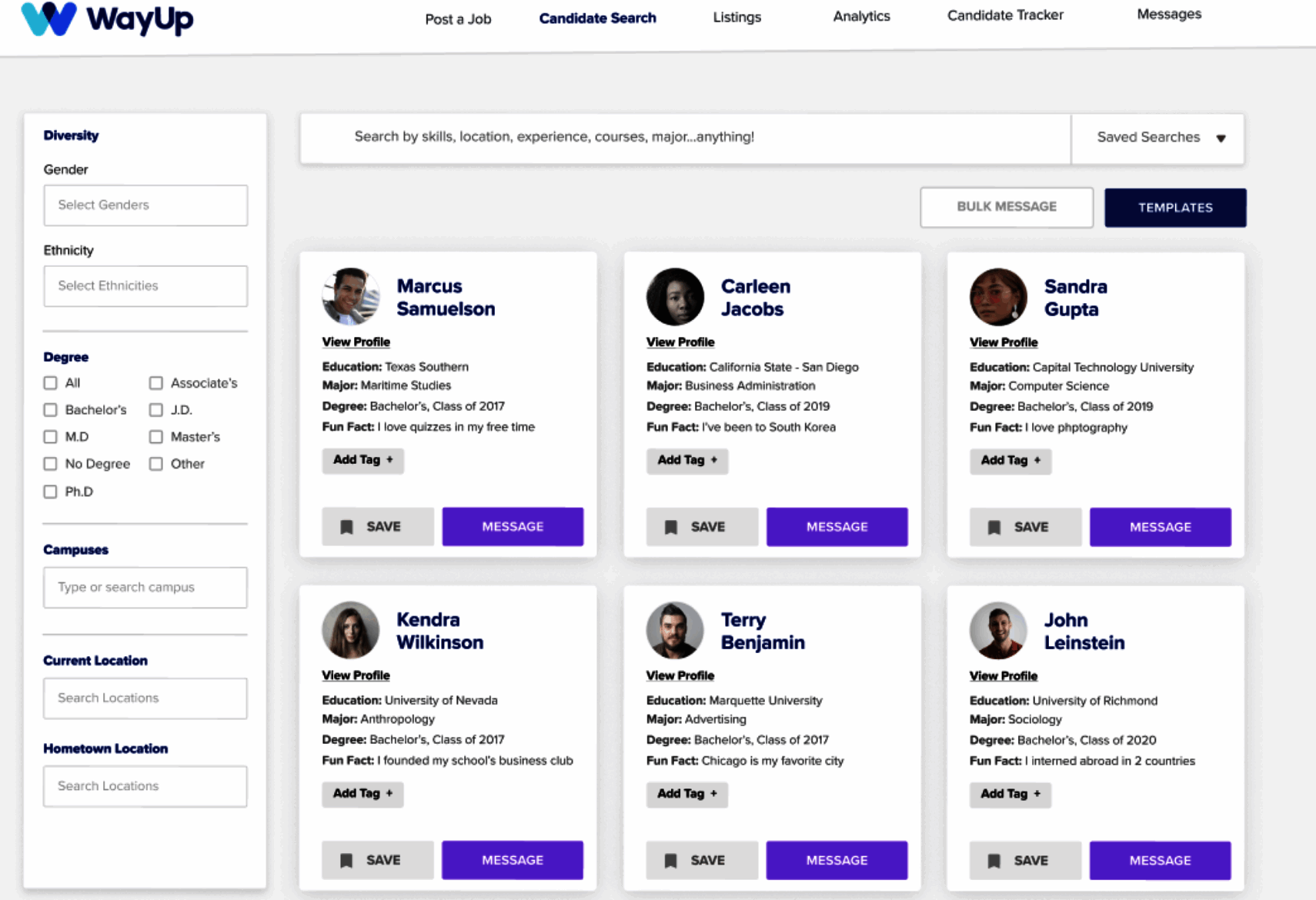Click the candidate search input field

[x=685, y=138]
